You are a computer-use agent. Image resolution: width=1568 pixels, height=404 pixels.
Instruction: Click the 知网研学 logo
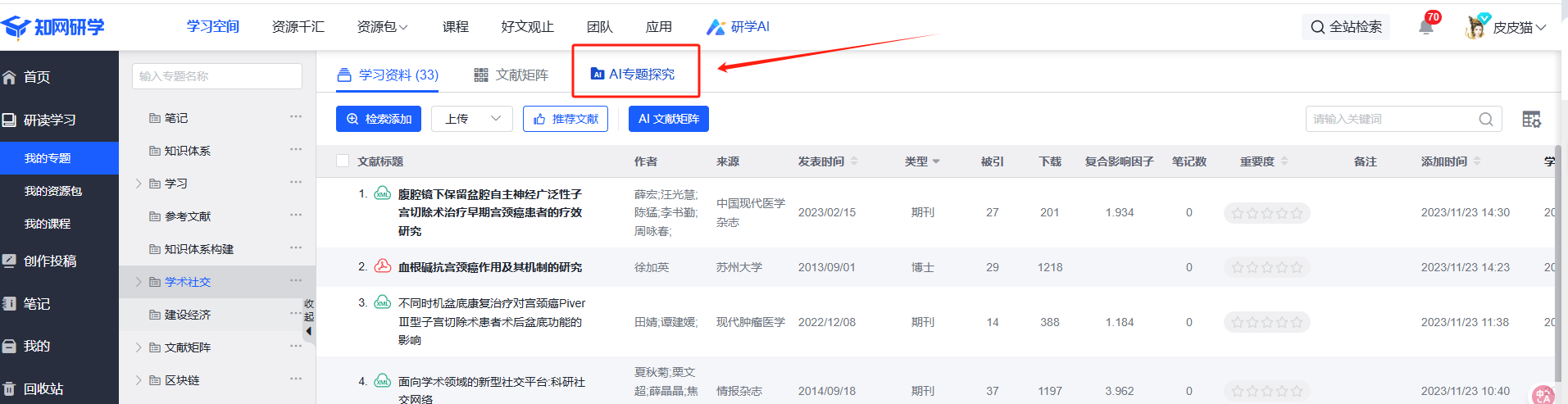pyautogui.click(x=54, y=27)
